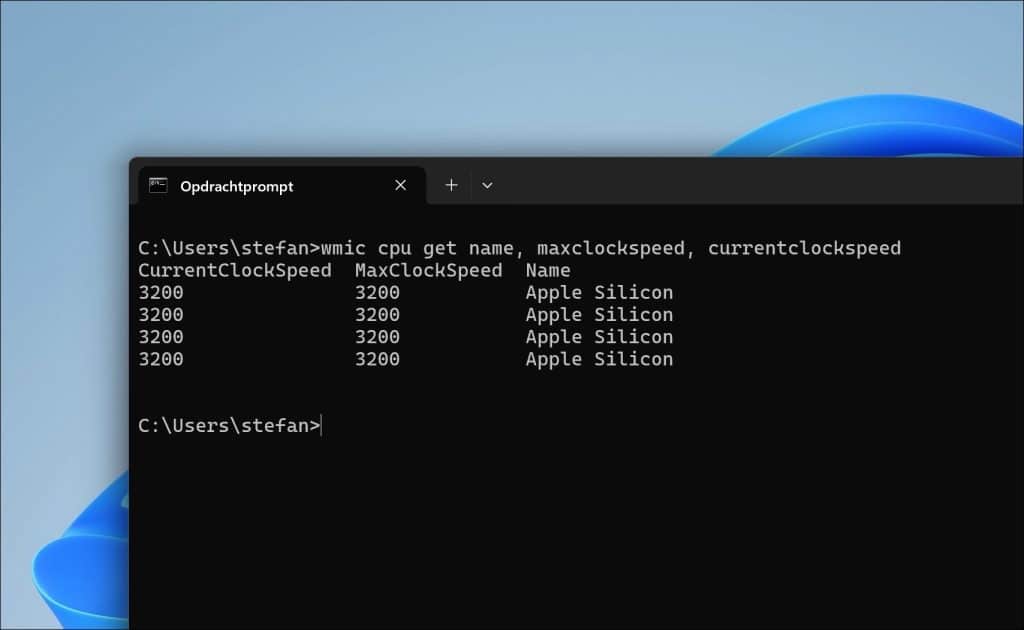The image size is (1024, 630).
Task: Click last row Apple Silicon name
Action: (x=599, y=359)
